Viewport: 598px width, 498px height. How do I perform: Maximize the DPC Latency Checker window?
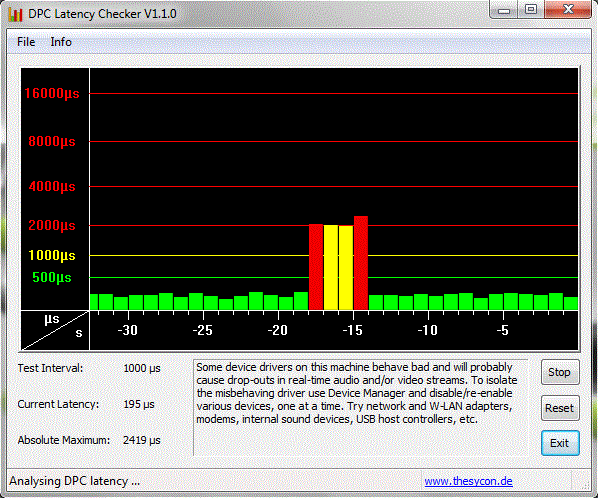tap(531, 10)
